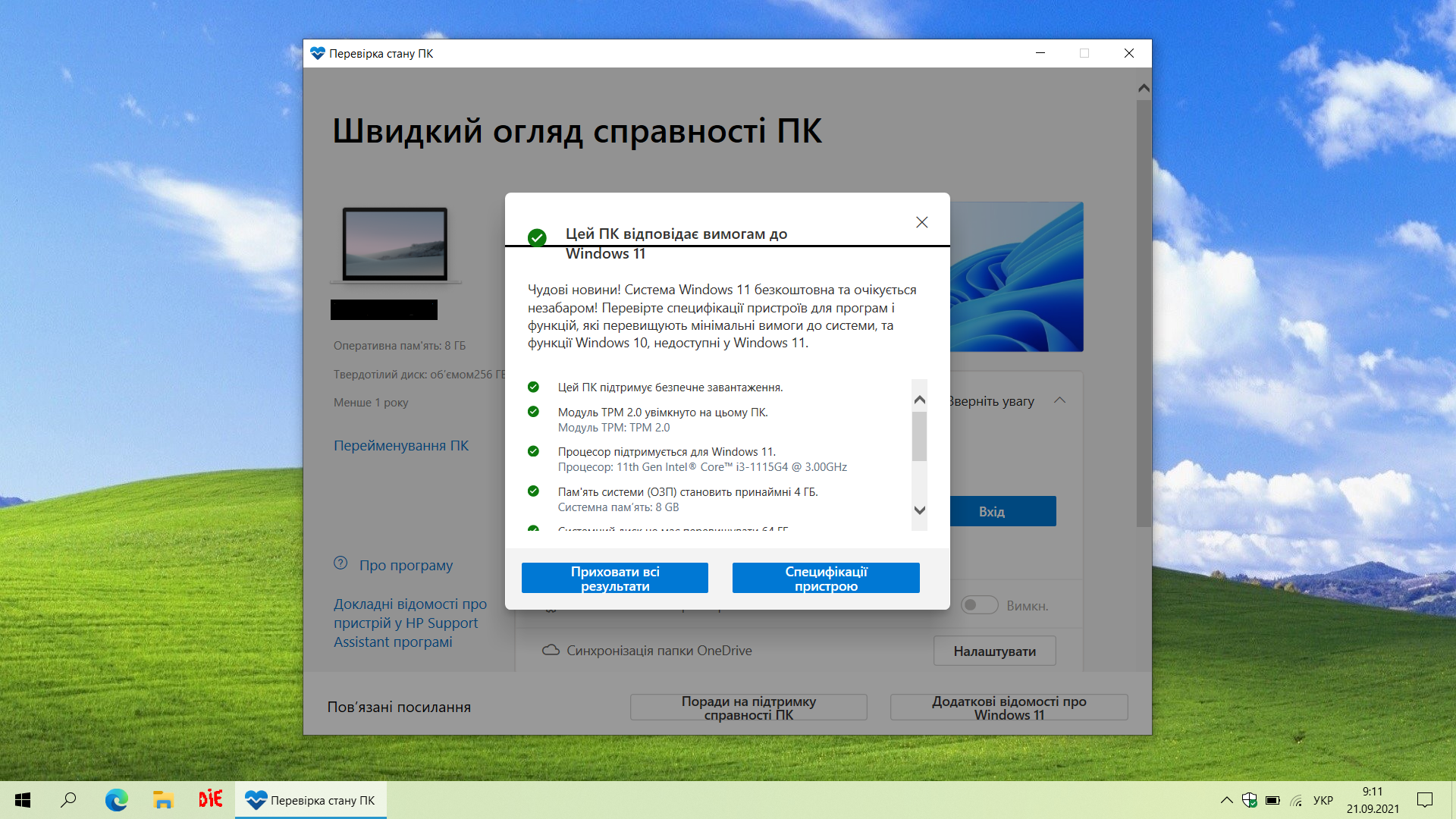Show hidden tray icons chevron

(1226, 800)
